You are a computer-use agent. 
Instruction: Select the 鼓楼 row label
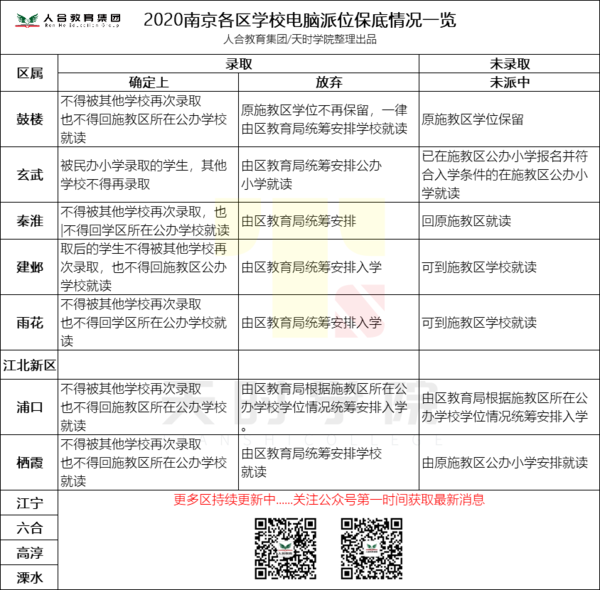pos(29,119)
